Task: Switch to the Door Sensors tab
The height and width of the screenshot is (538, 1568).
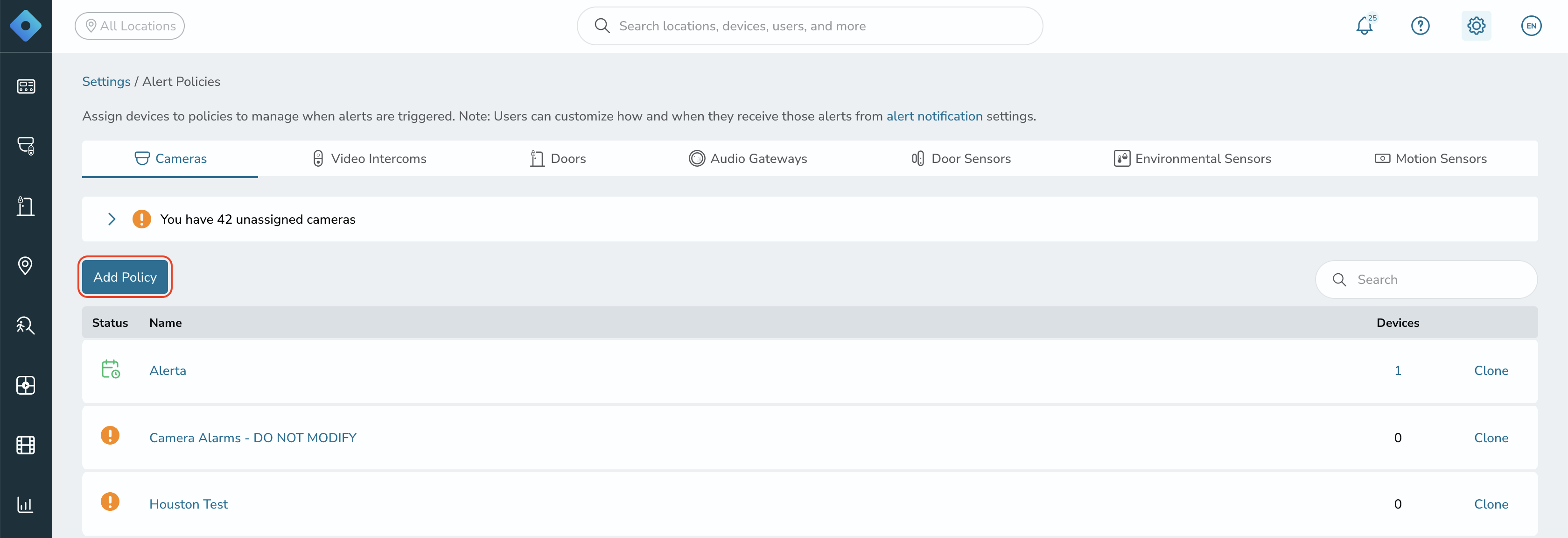Action: coord(961,159)
